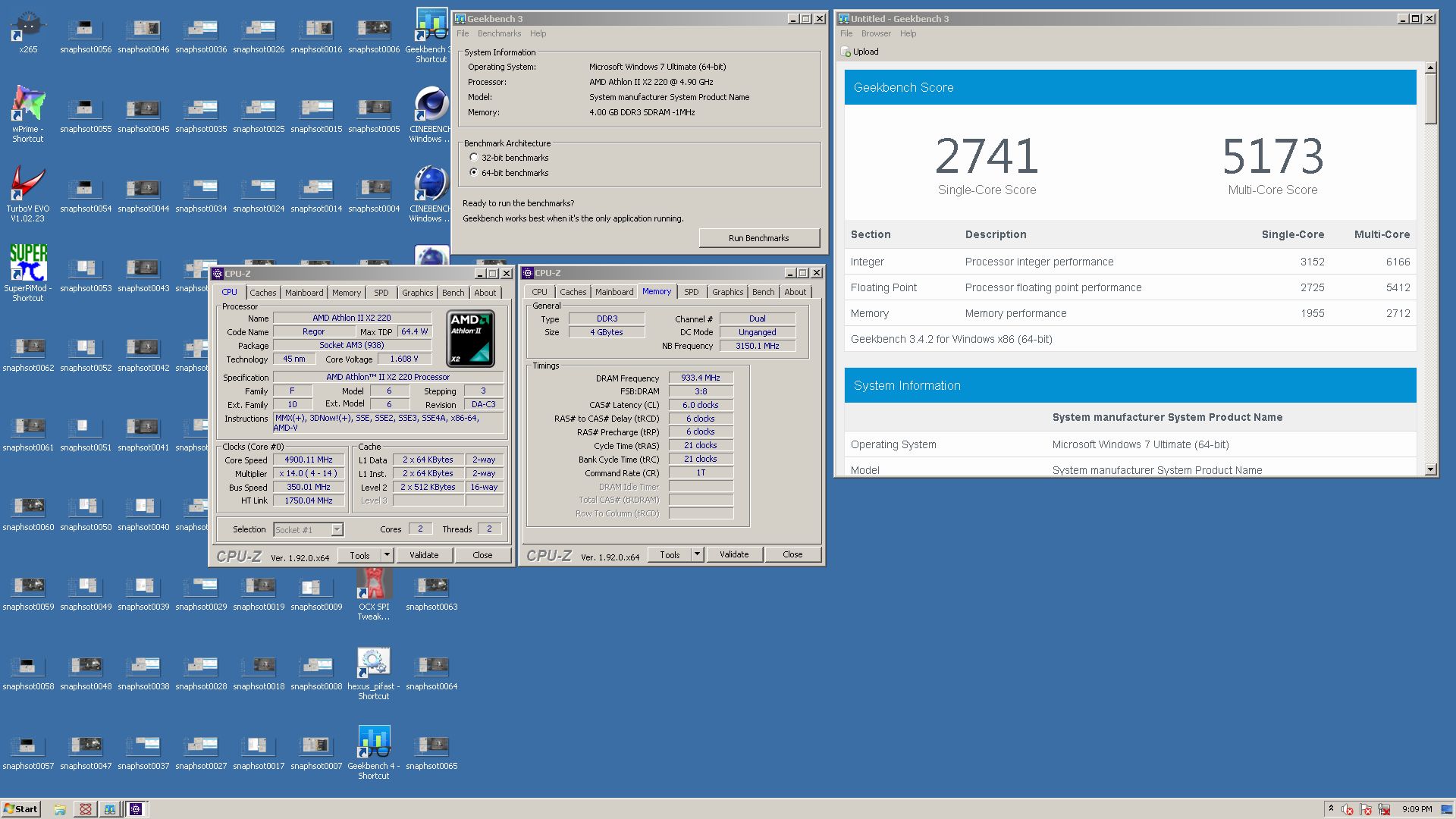Screen dimensions: 1456x819
Task: Open the Graphics tab in the right CPU-Z
Action: point(727,292)
